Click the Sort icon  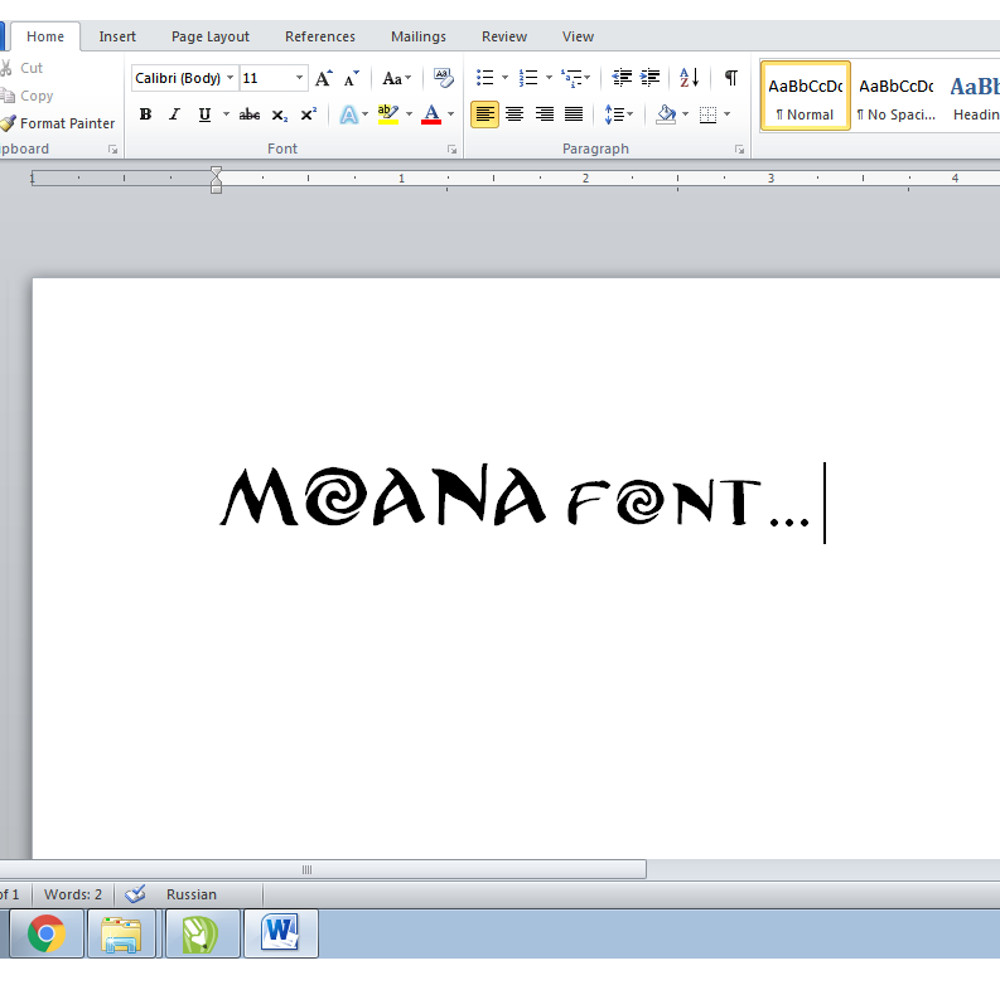click(x=690, y=78)
